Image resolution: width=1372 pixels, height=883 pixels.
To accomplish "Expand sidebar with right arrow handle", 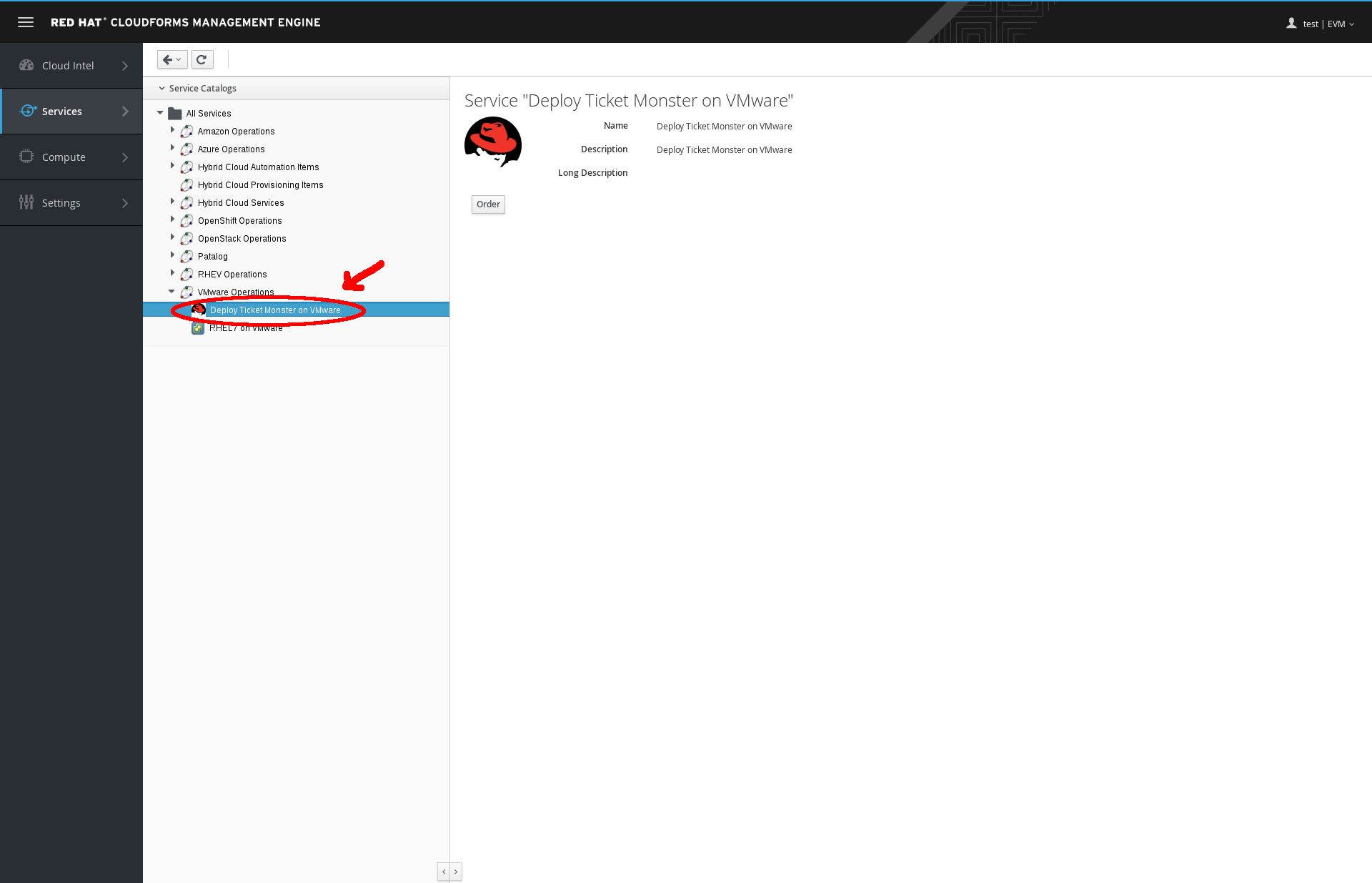I will click(456, 872).
